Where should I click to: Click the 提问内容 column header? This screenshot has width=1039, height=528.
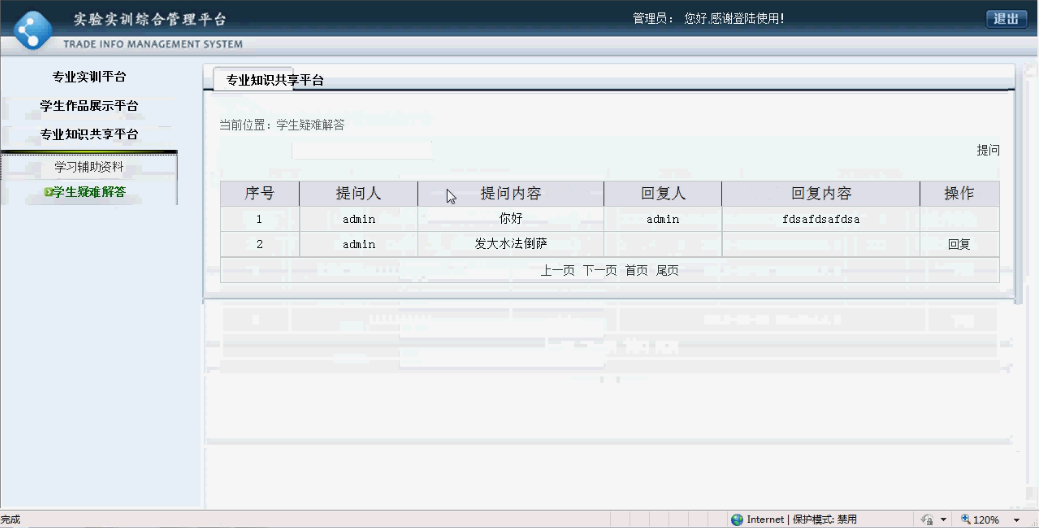[510, 193]
